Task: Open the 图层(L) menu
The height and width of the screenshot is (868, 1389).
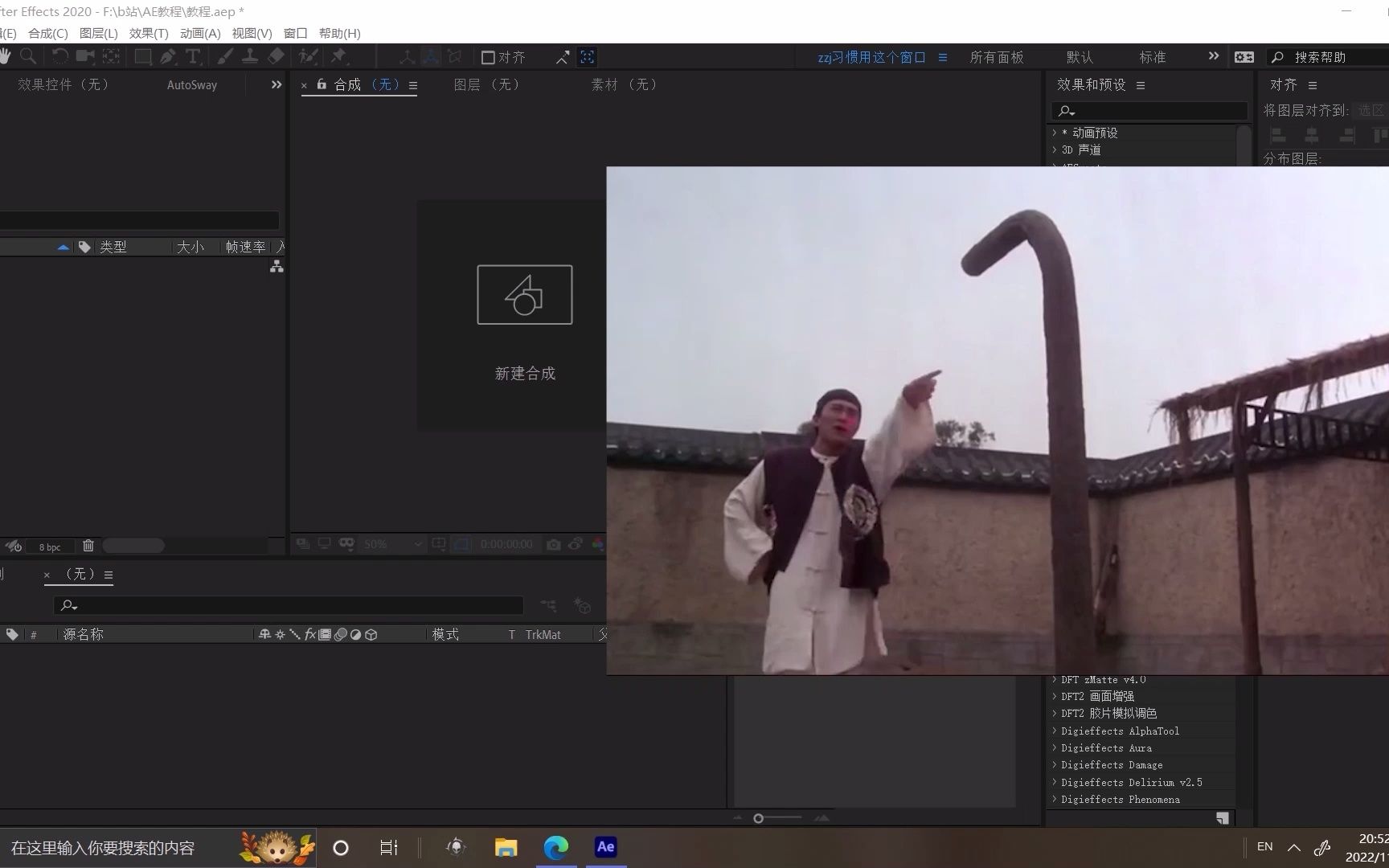Action: tap(99, 33)
